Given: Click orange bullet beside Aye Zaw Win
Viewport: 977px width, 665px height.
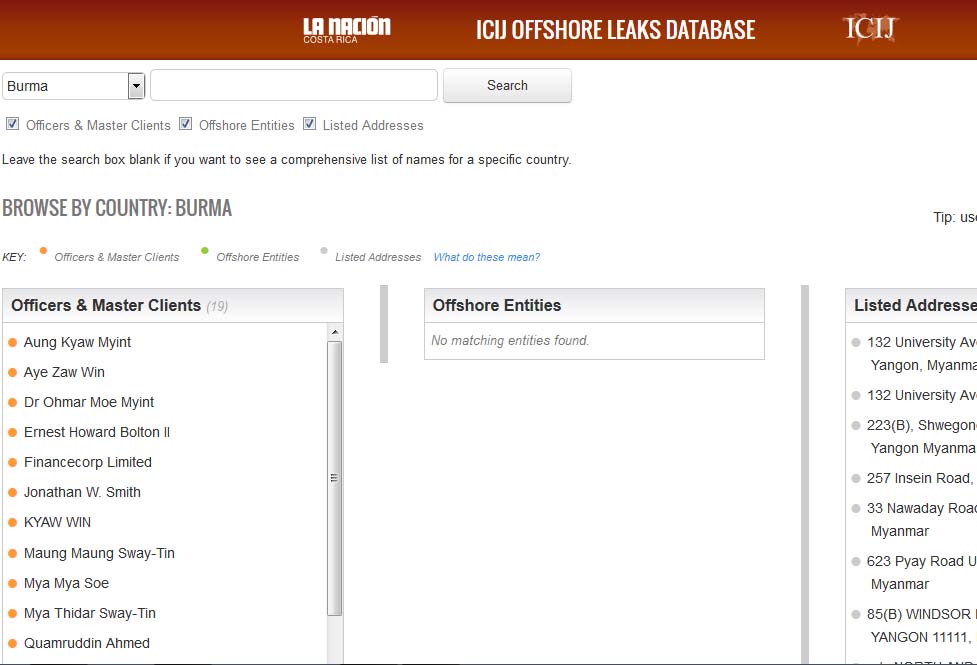Looking at the screenshot, I should point(12,373).
